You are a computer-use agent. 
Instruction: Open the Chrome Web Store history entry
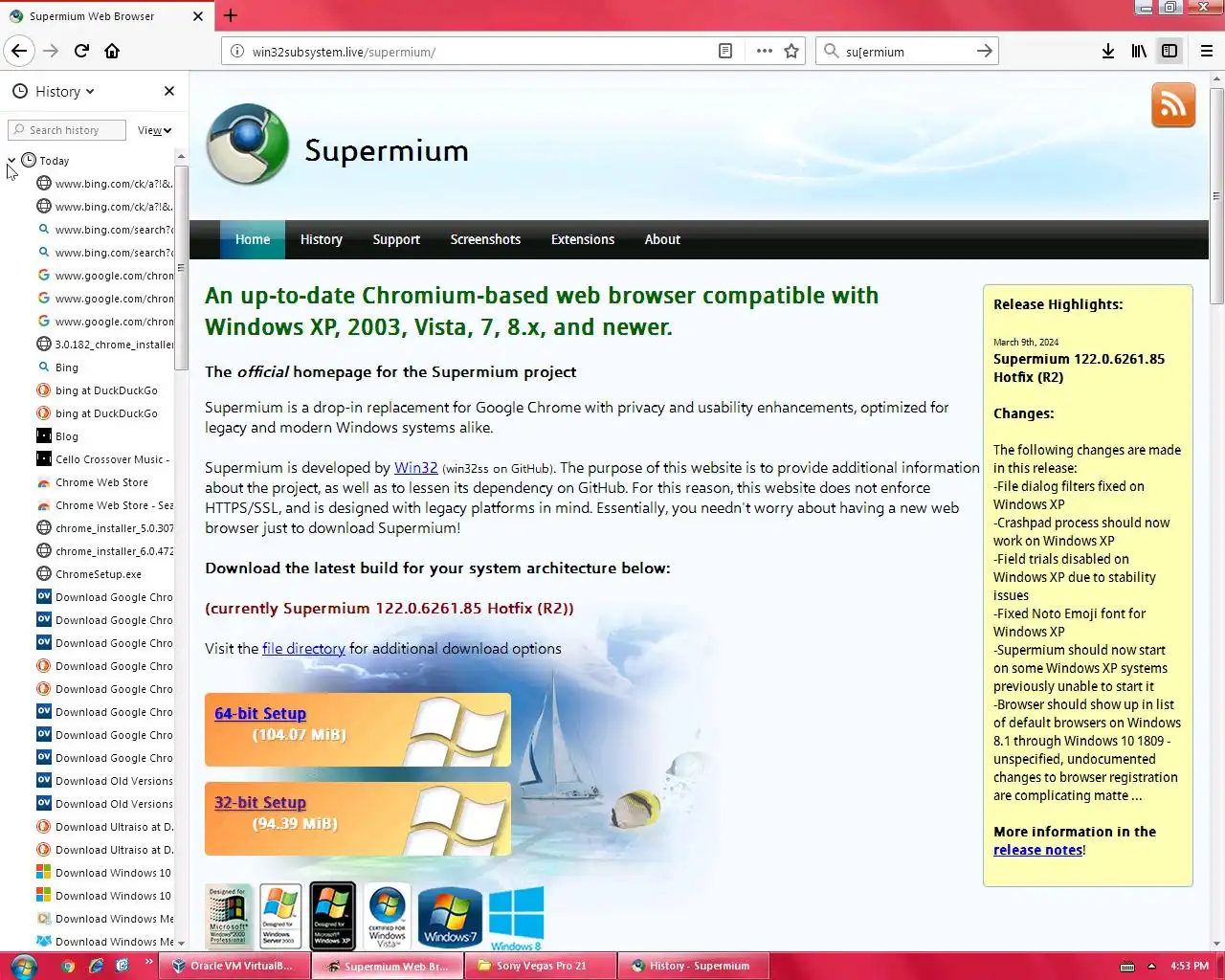click(102, 482)
